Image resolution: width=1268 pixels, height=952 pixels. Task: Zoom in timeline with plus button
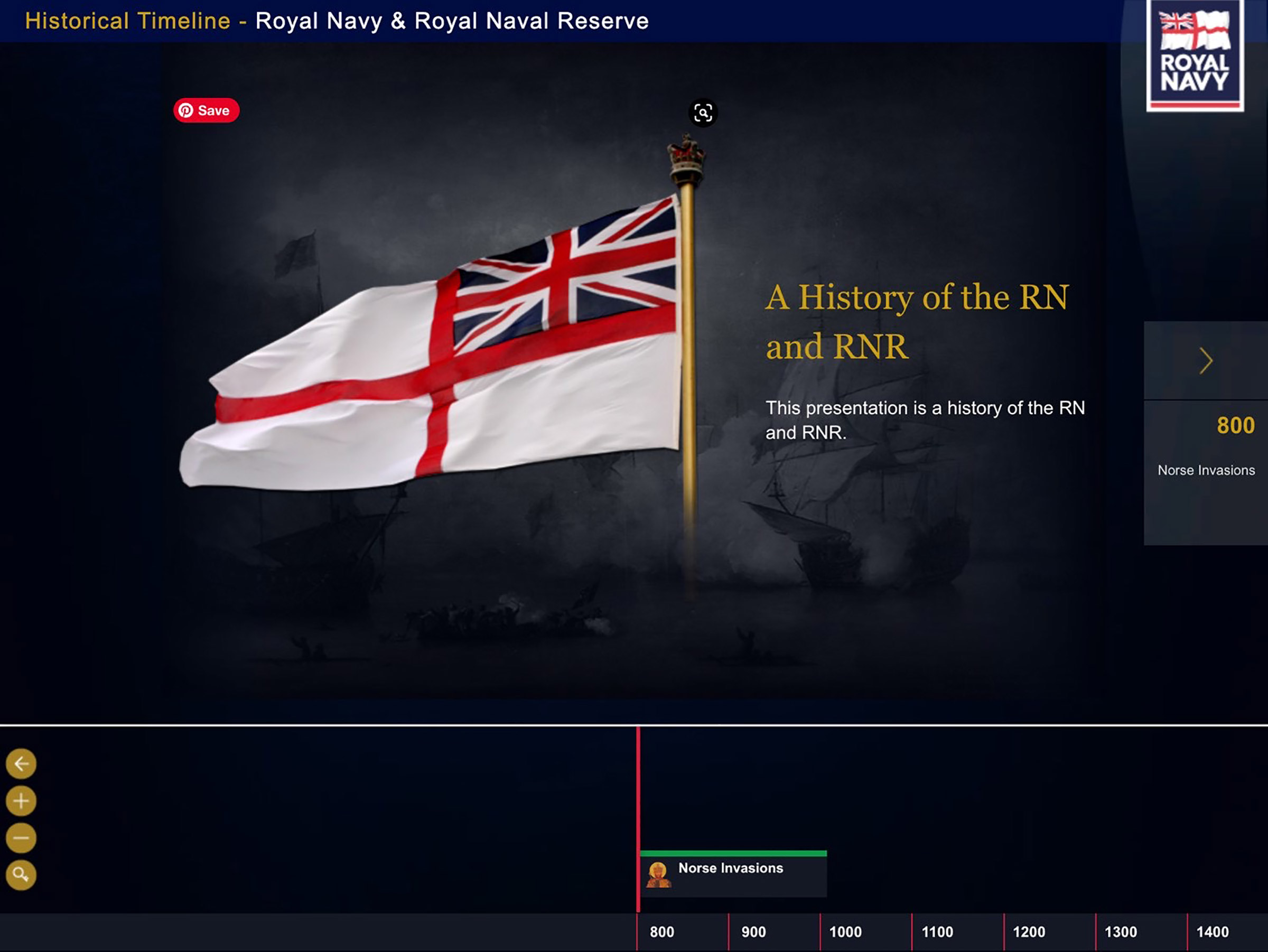coord(21,801)
